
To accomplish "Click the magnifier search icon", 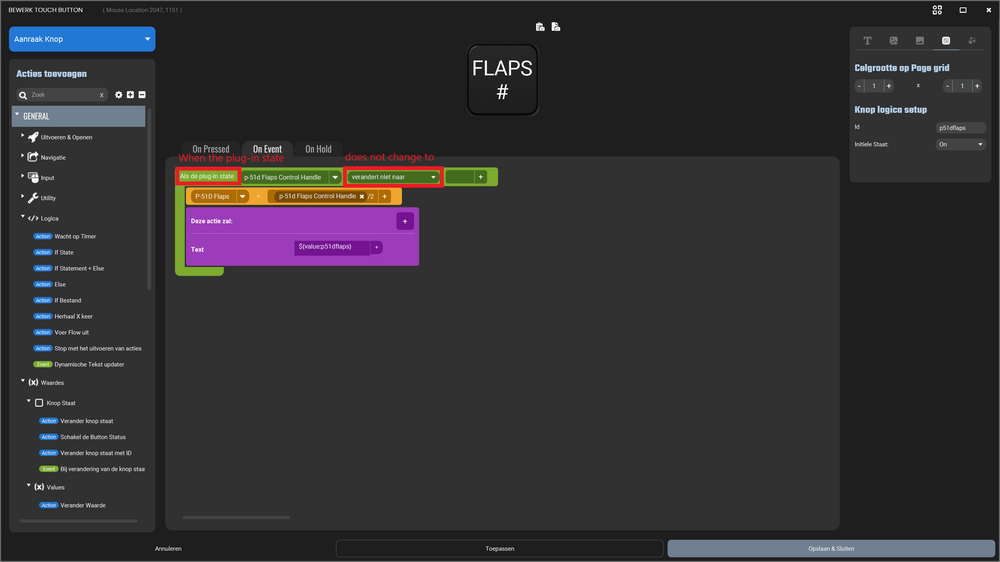I will tap(23, 95).
